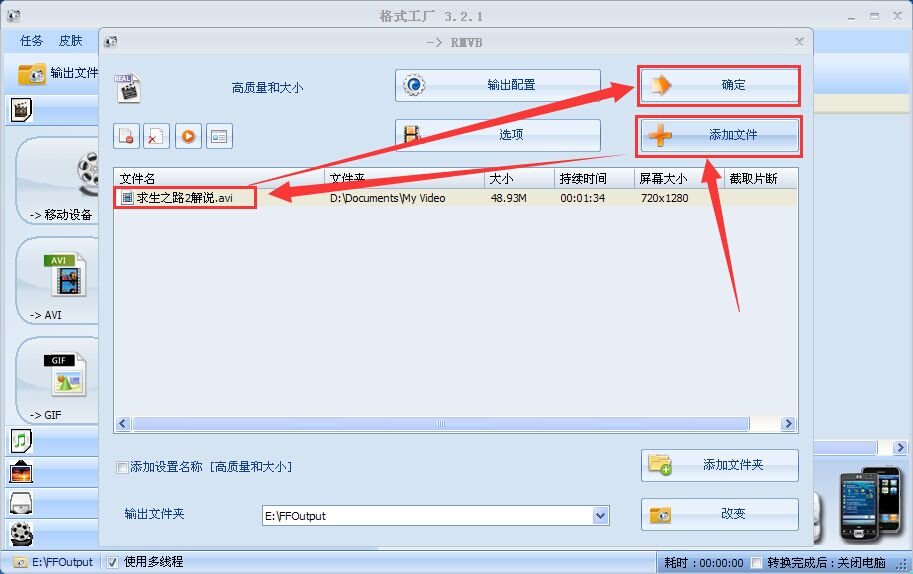Image resolution: width=913 pixels, height=574 pixels.
Task: Open the ROM device/DVD category icon
Action: coord(22,502)
